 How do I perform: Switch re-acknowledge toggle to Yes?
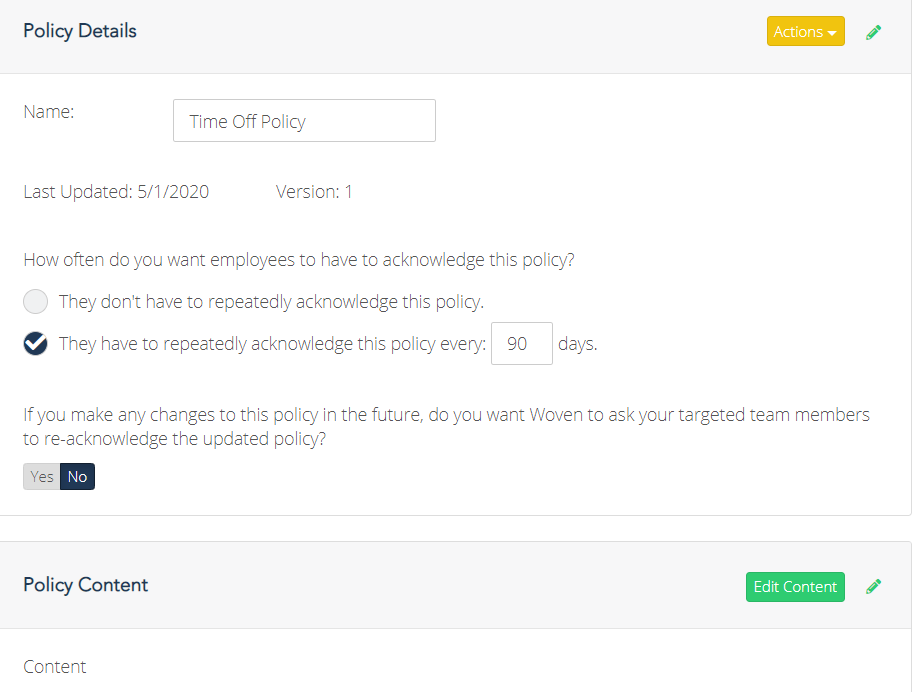point(42,476)
